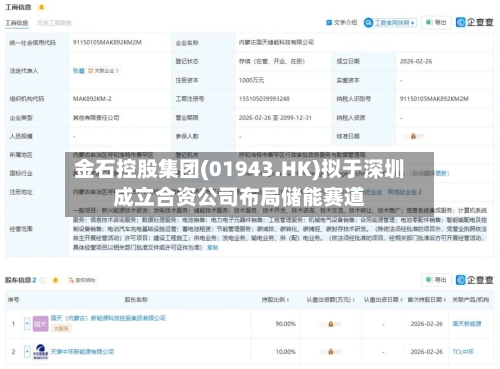
Task: Select the organization code MAK892KM-2
Action: pos(92,99)
